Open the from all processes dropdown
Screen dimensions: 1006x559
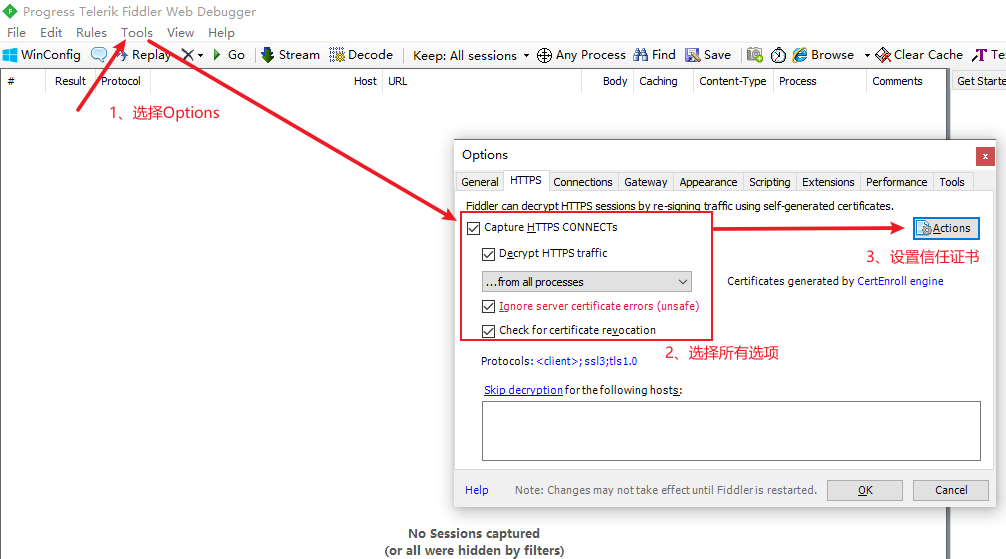586,282
